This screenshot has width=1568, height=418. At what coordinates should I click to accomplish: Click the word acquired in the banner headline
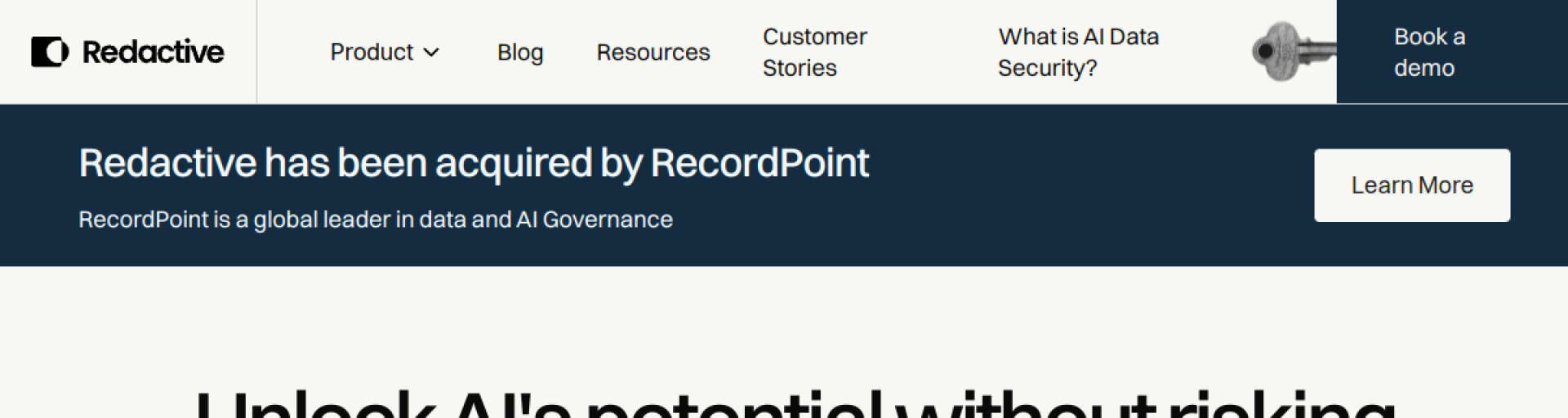pos(513,164)
